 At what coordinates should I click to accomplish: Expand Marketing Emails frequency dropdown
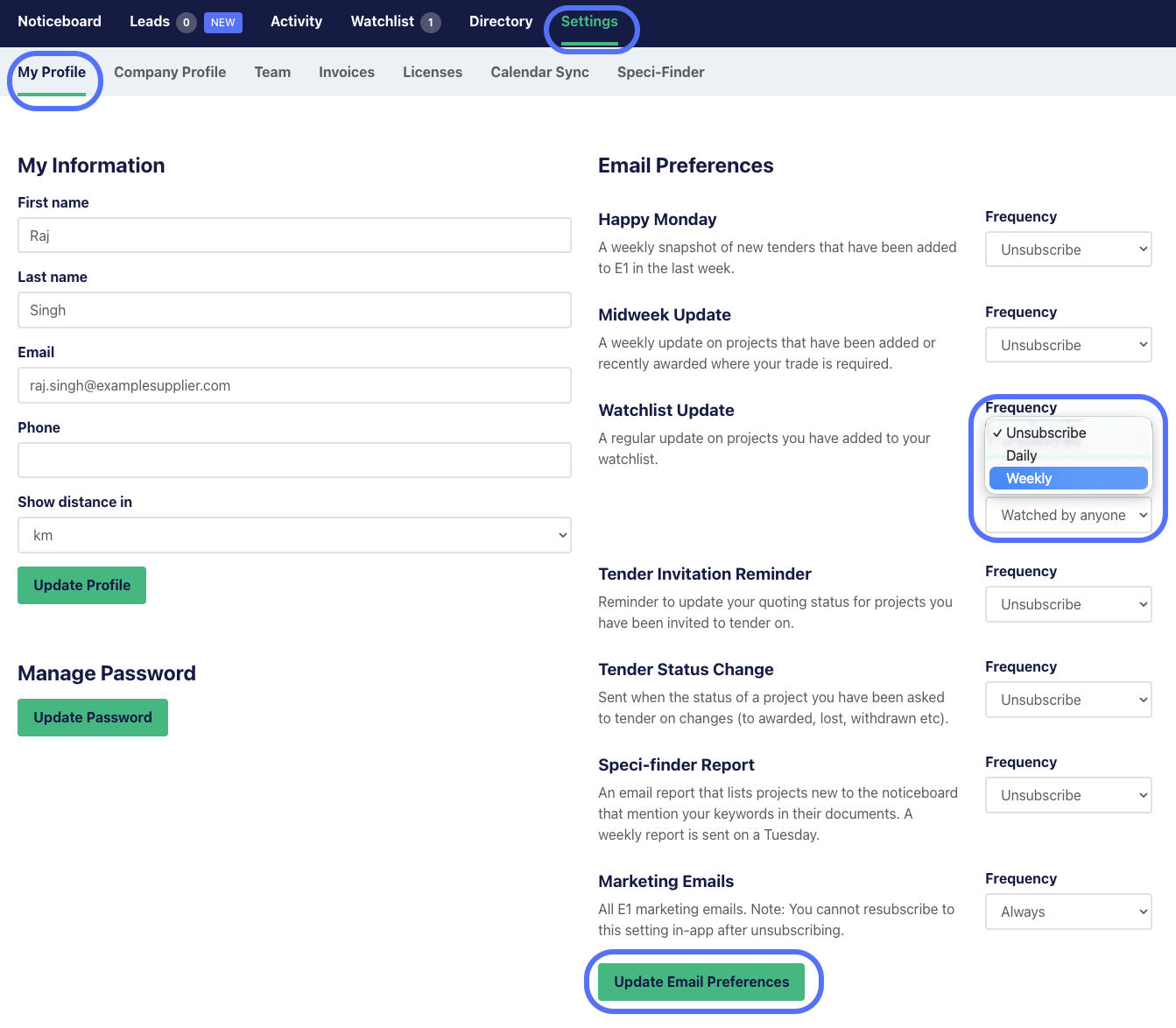click(x=1067, y=912)
